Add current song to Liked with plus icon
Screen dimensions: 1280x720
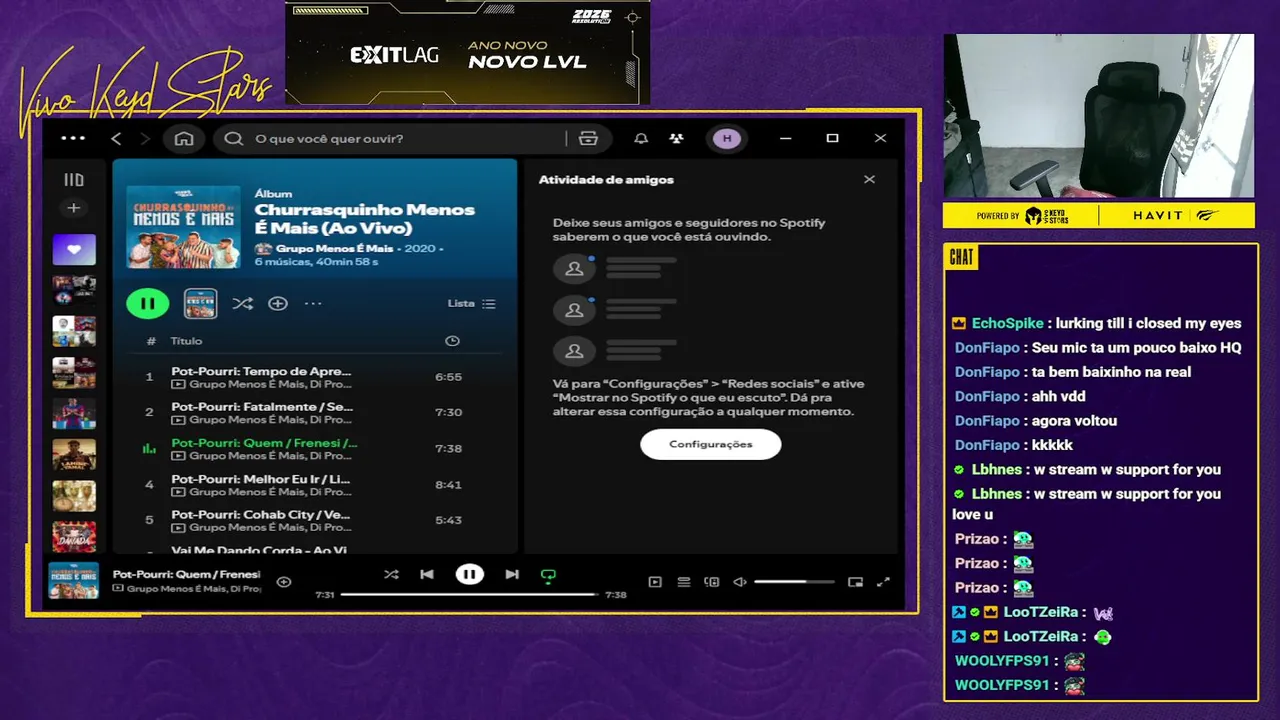pyautogui.click(x=284, y=581)
